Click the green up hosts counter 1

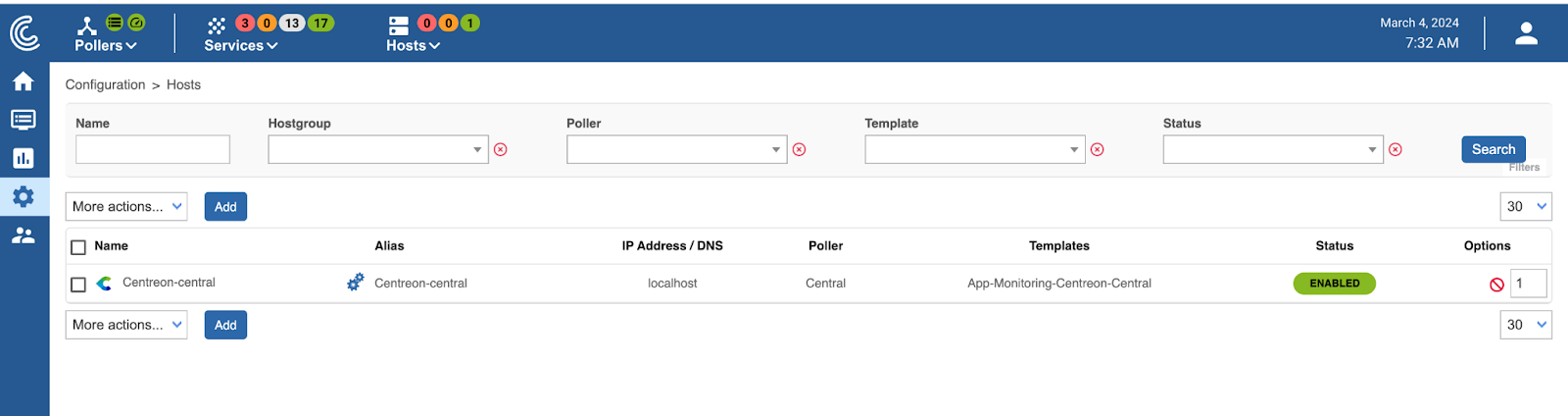click(470, 23)
